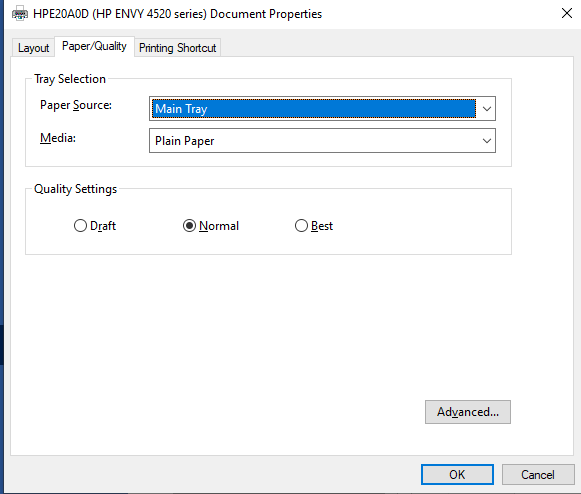Close the Document Properties dialog
Screen dimensions: 581x494
(567, 13)
